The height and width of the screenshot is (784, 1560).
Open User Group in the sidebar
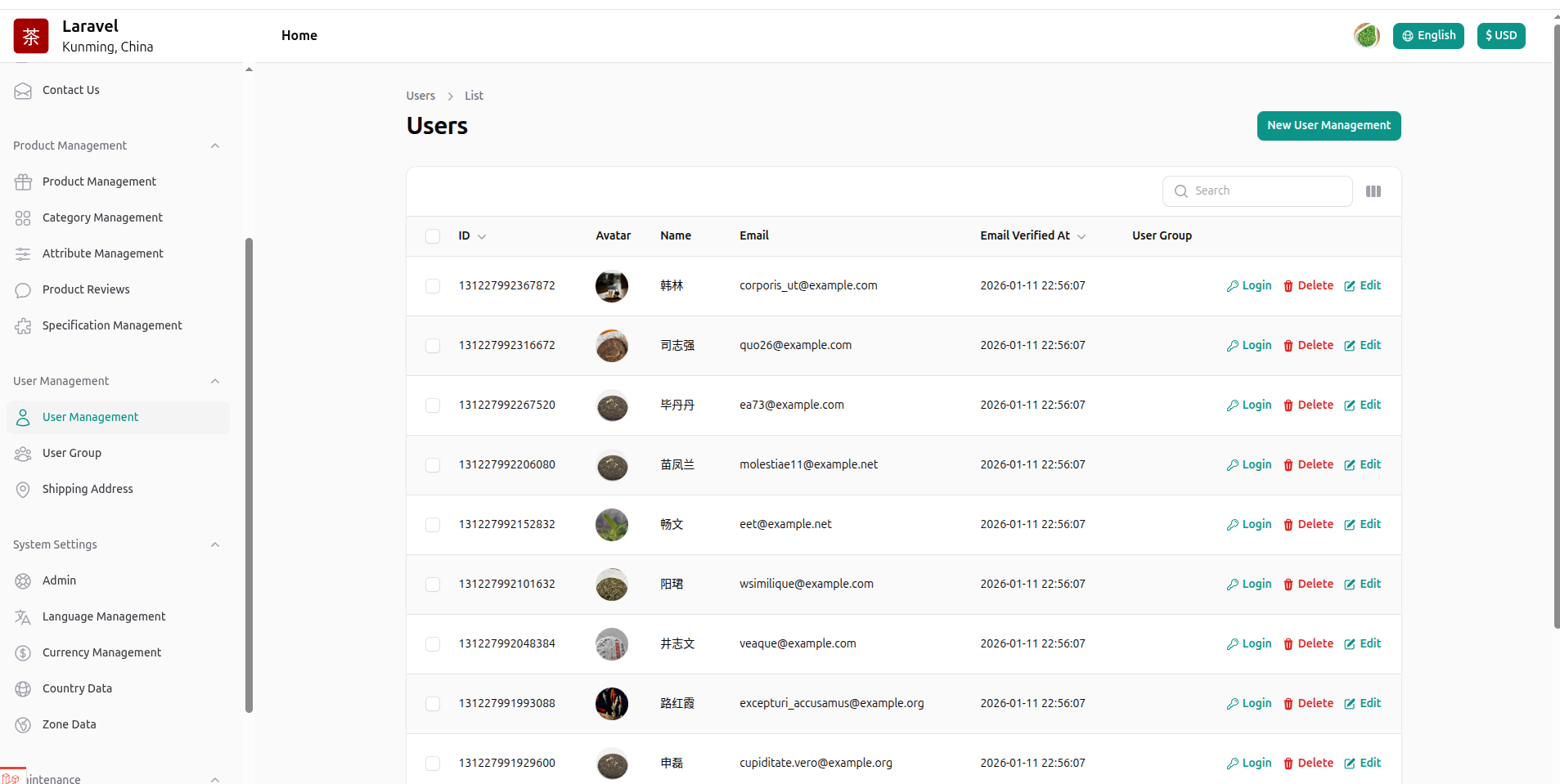point(72,453)
